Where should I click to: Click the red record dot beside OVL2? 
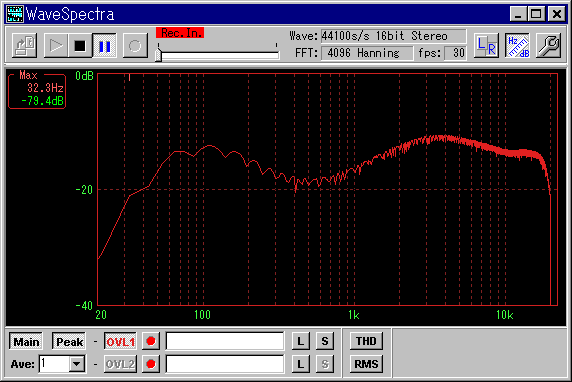(151, 364)
